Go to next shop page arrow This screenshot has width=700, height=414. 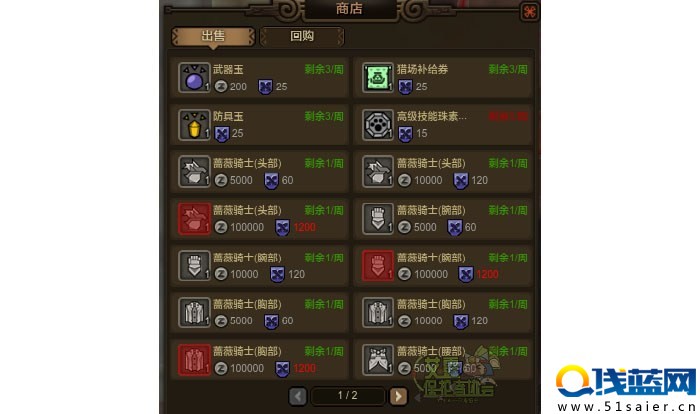(x=399, y=396)
